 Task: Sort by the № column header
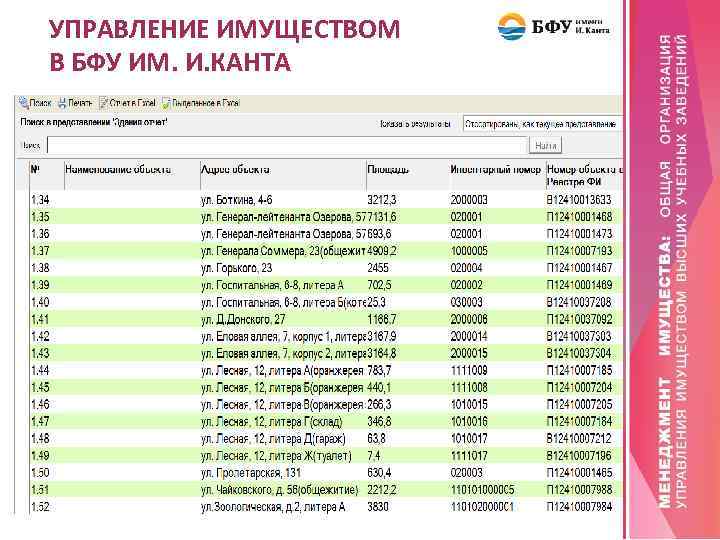pyautogui.click(x=35, y=169)
